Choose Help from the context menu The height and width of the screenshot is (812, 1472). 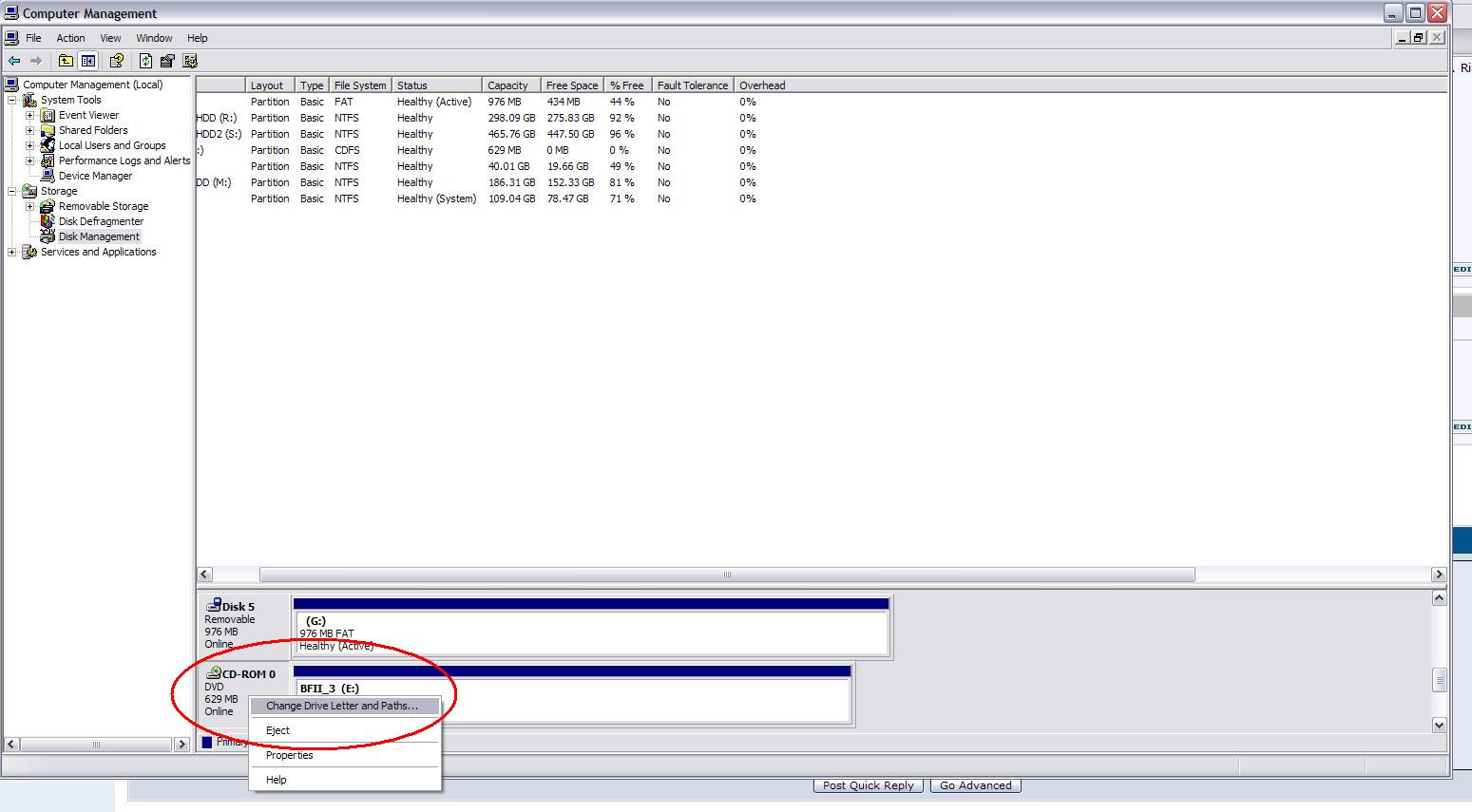point(345,780)
